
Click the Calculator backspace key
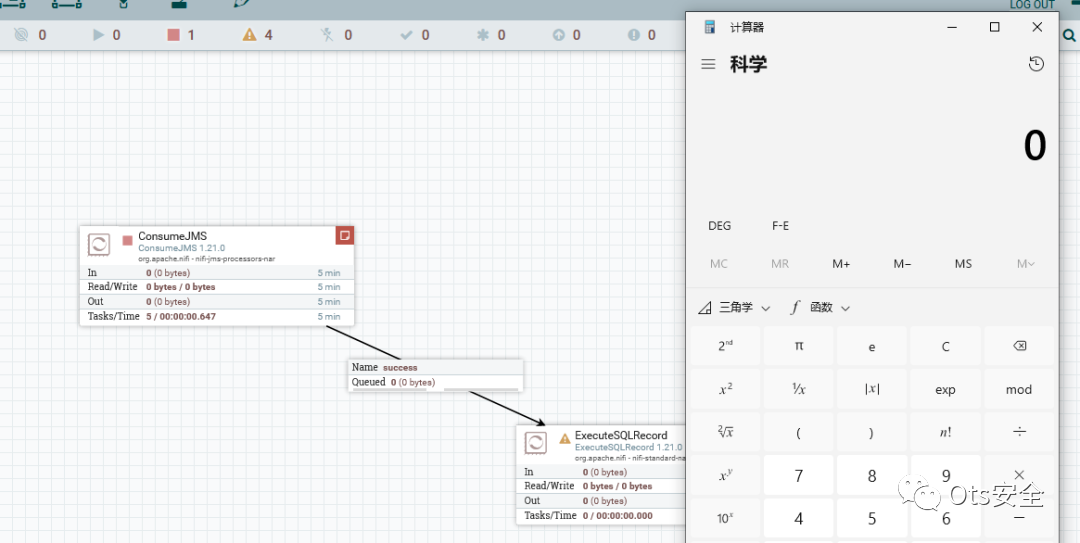coord(1019,346)
